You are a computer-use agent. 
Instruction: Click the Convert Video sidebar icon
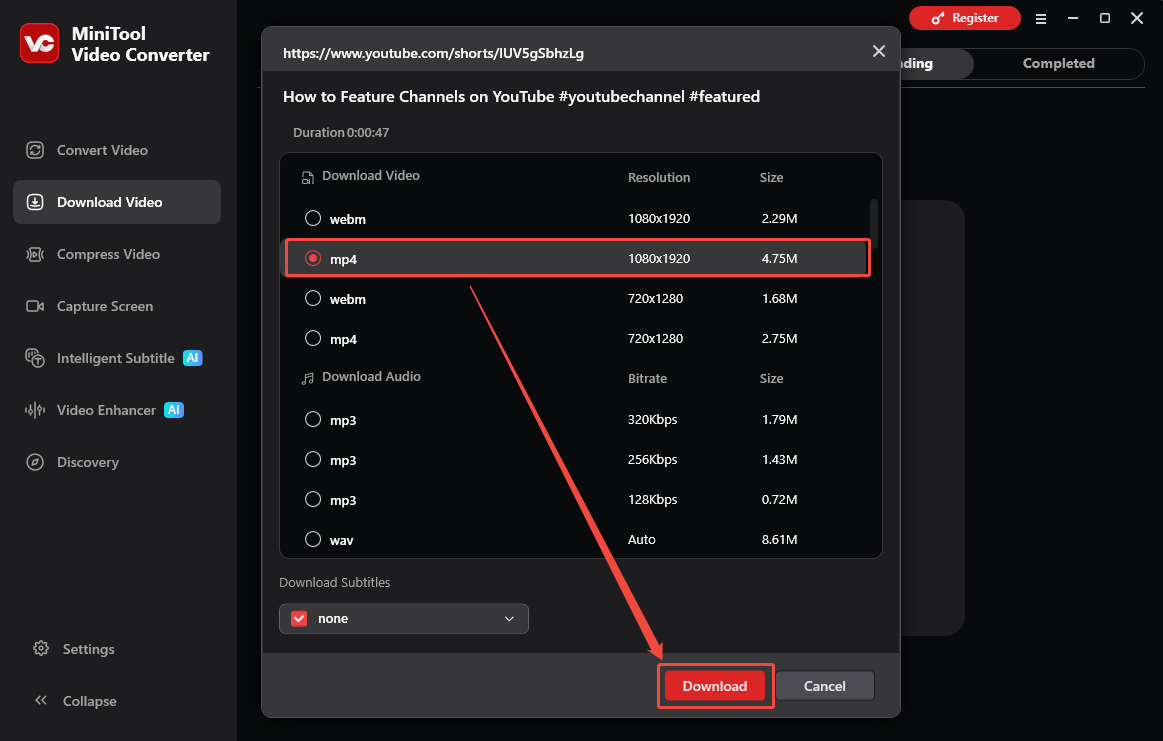point(35,151)
